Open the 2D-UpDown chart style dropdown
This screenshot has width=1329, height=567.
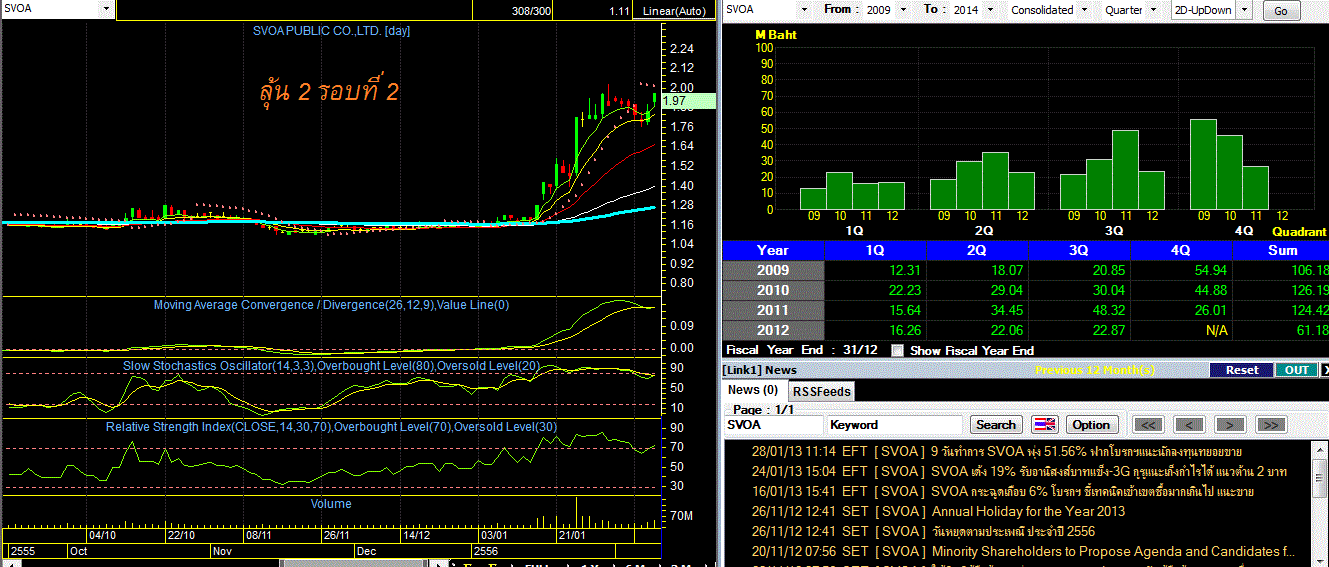click(1246, 10)
